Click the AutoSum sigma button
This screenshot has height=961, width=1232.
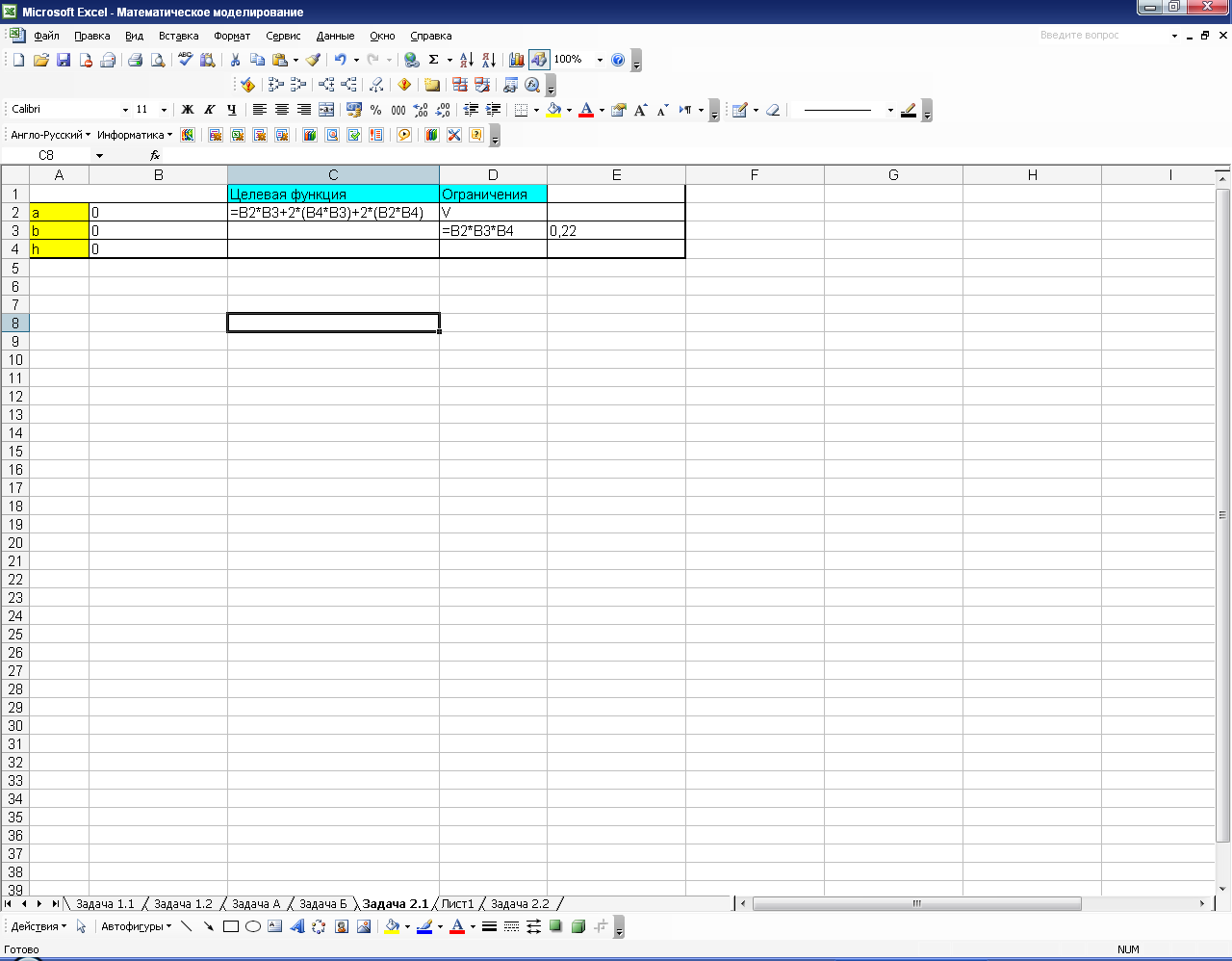pos(434,60)
